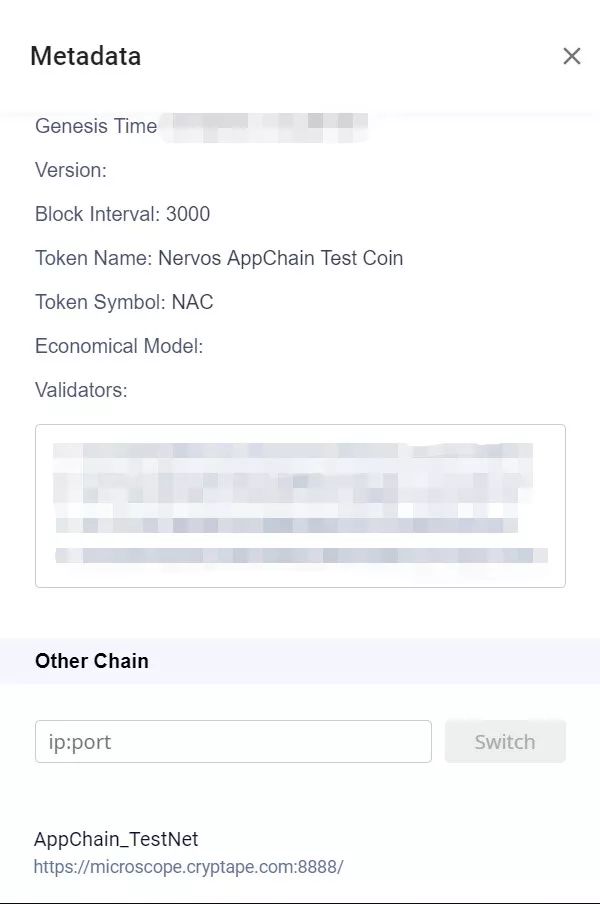Screen dimensions: 600x904
Task: Click the Genesis Time label
Action: [95, 126]
